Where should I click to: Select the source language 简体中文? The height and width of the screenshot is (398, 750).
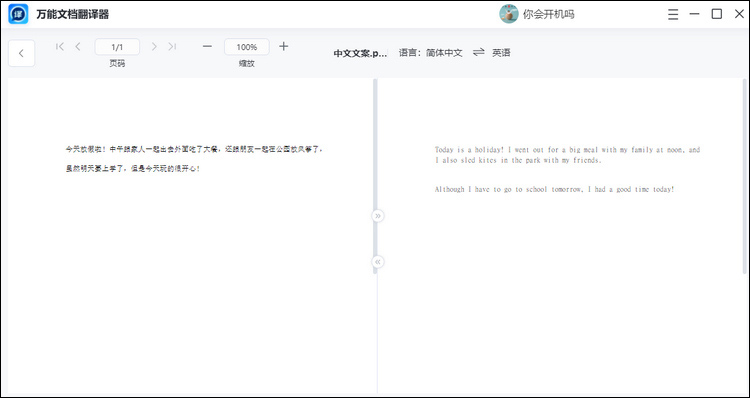point(444,53)
